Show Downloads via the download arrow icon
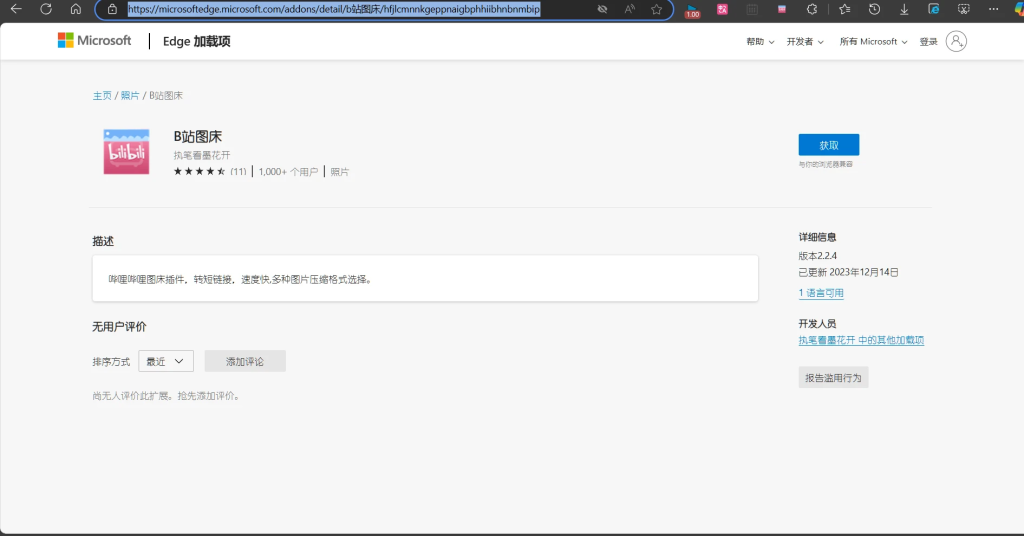1024x536 pixels. click(x=904, y=9)
